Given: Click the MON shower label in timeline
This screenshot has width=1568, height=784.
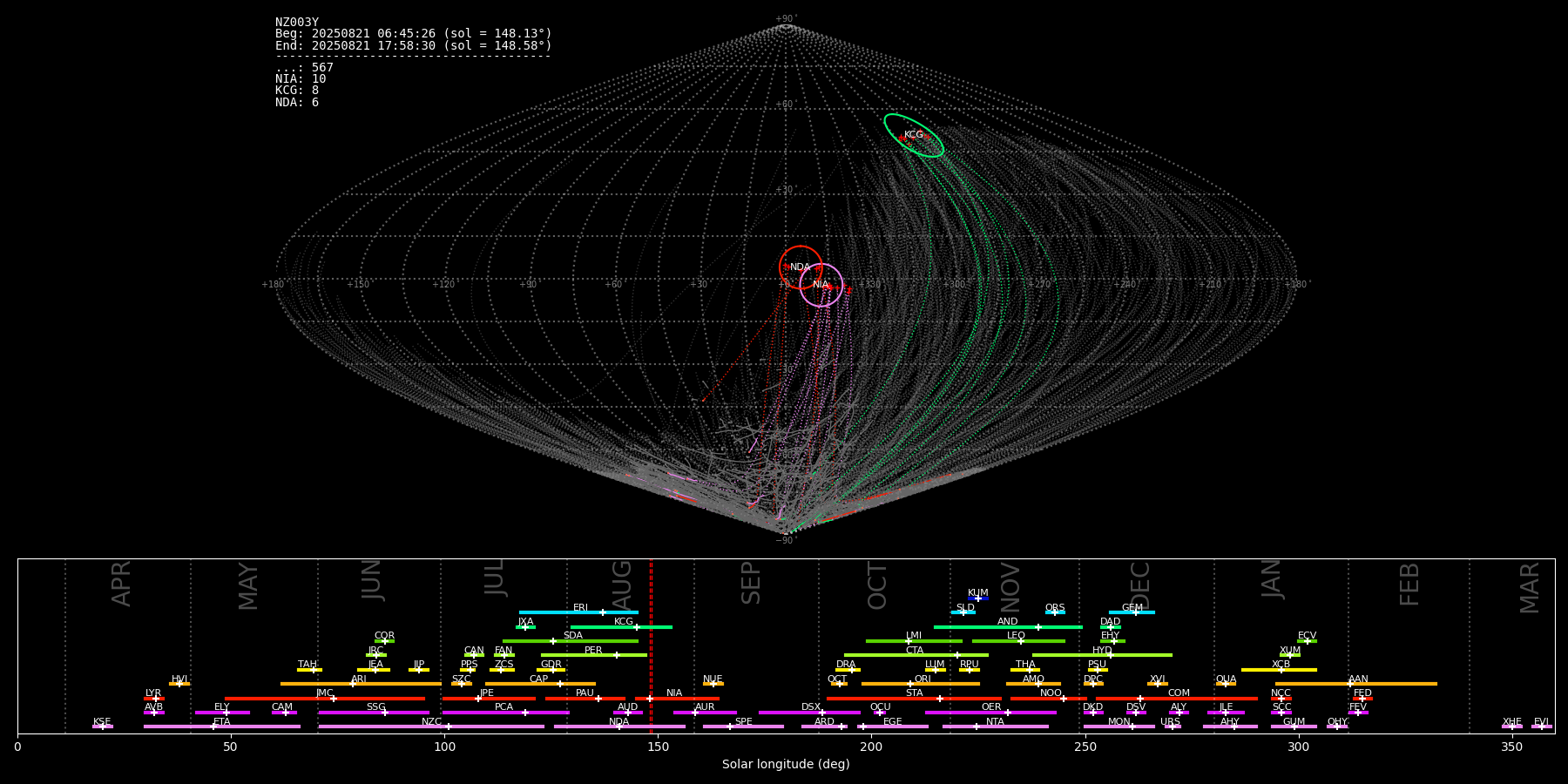Looking at the screenshot, I should (1119, 722).
